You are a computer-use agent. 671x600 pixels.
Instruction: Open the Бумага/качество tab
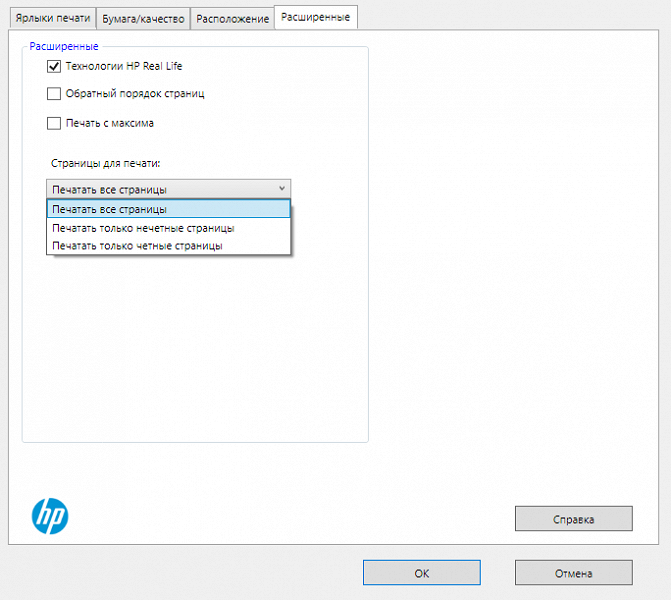[x=143, y=19]
